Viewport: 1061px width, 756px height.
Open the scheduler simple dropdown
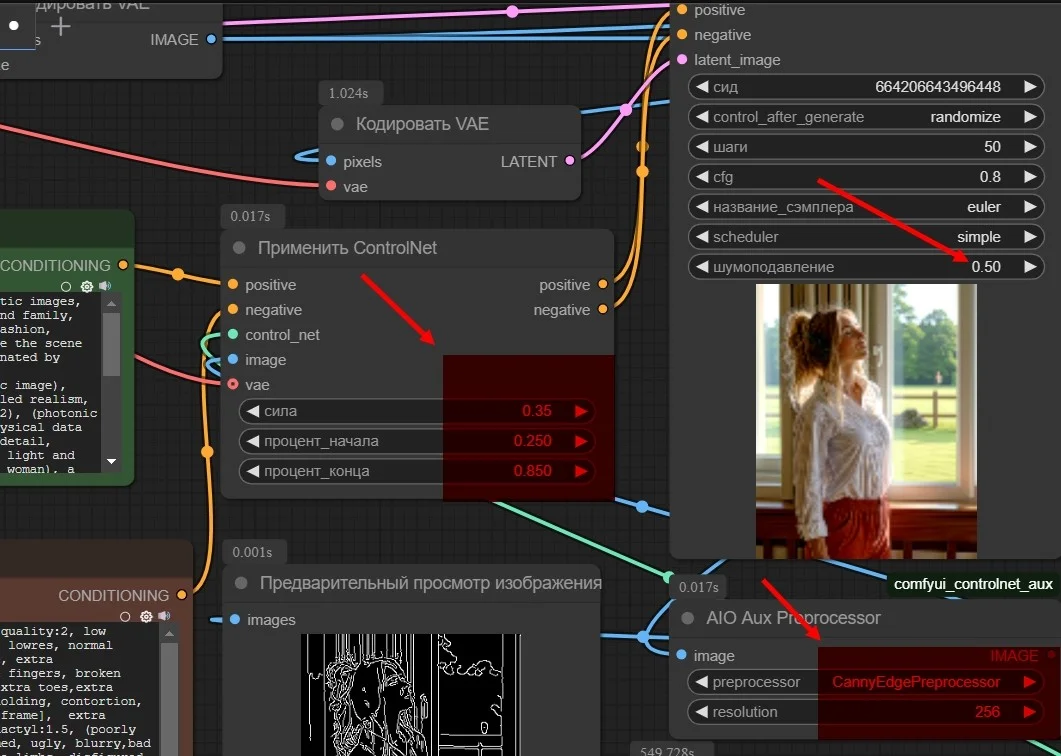(866, 237)
